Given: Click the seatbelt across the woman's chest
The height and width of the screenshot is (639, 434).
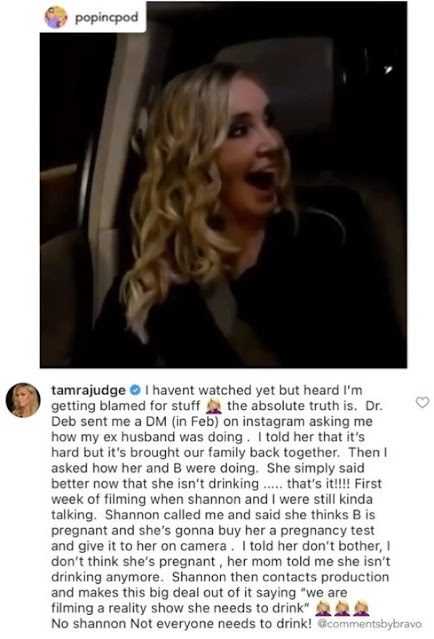Looking at the screenshot, I should 223,310.
